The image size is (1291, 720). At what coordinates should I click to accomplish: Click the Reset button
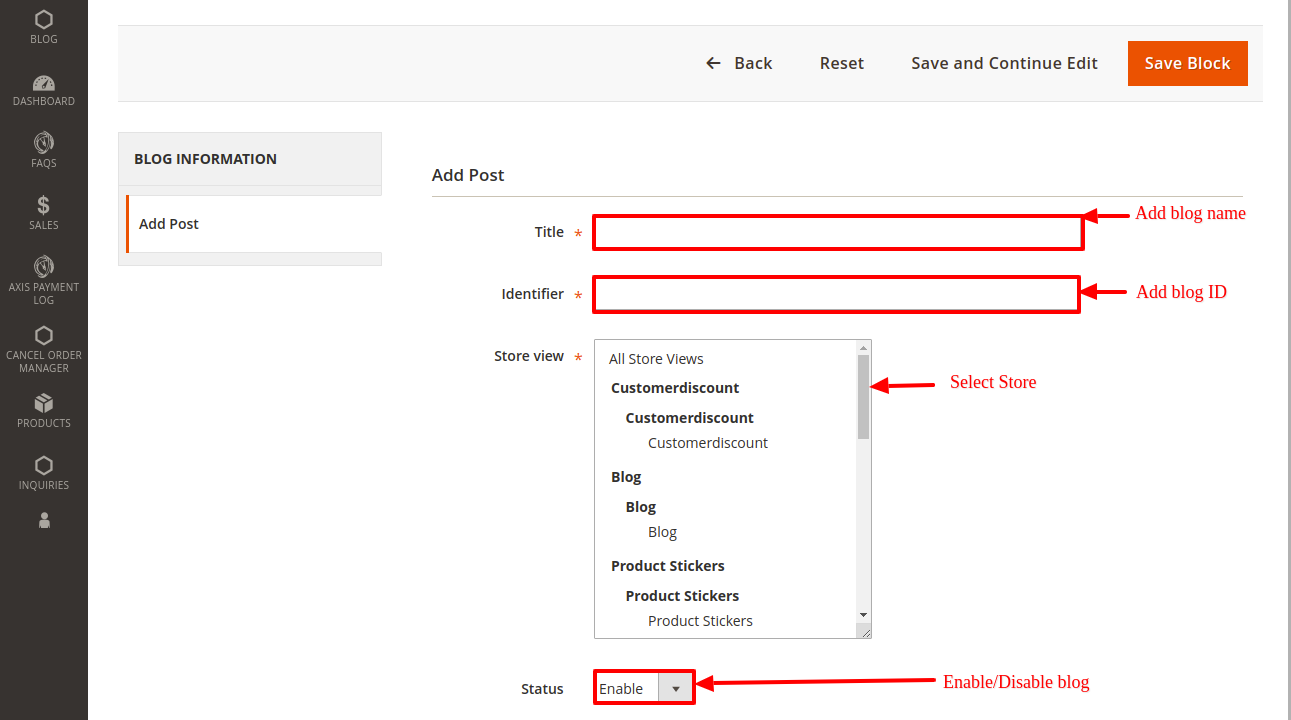click(x=841, y=63)
